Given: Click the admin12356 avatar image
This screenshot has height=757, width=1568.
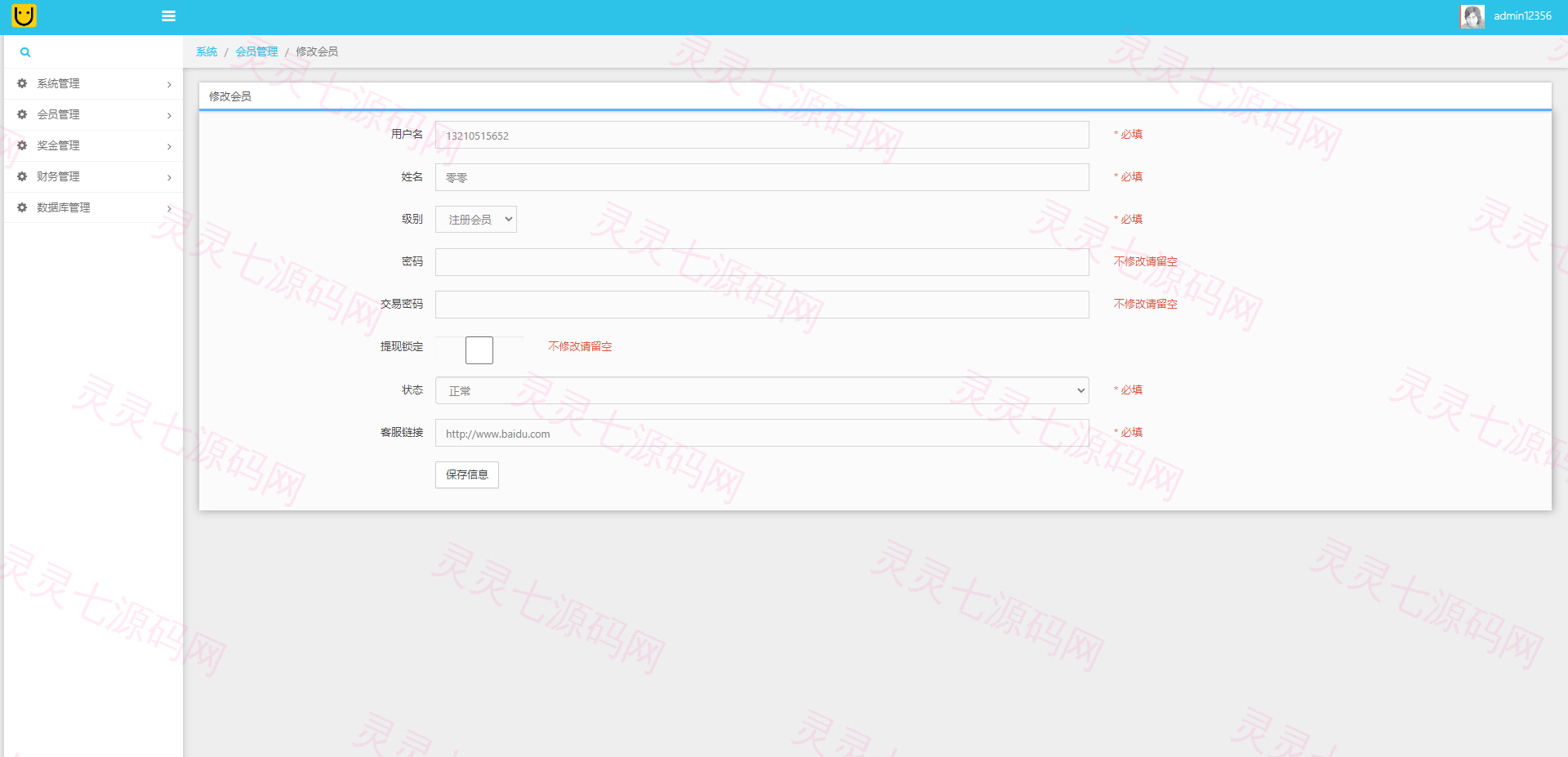Looking at the screenshot, I should click(1472, 16).
